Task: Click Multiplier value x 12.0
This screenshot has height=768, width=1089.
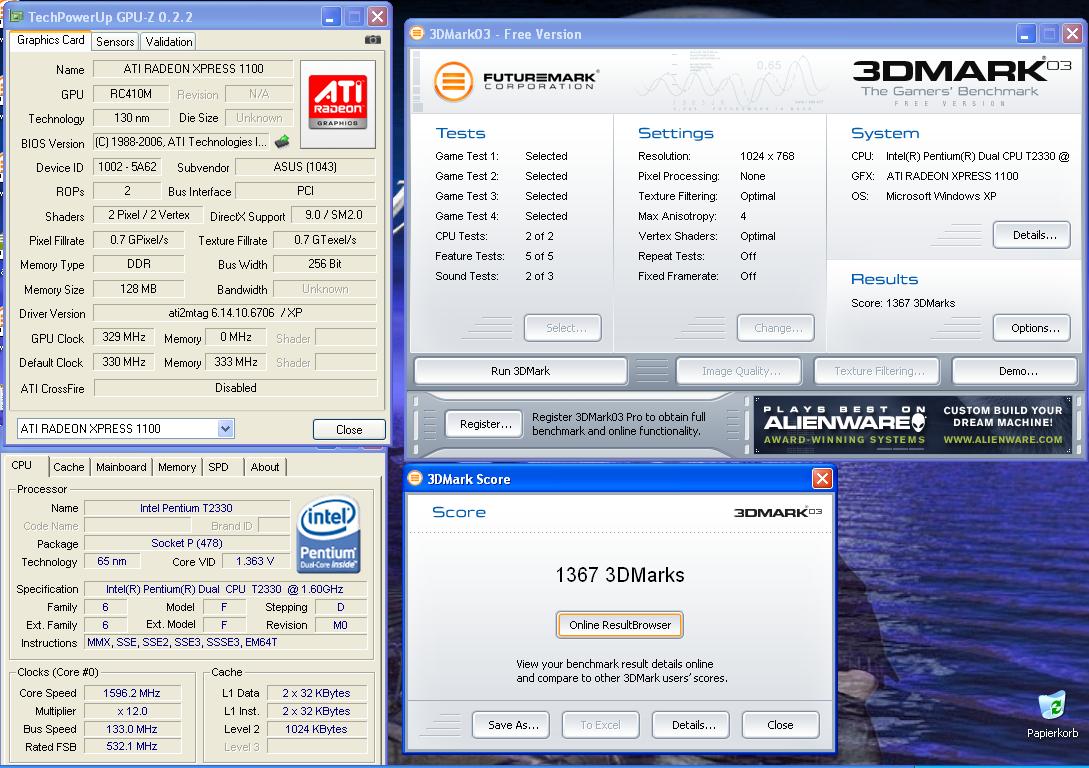Action: pyautogui.click(x=132, y=711)
